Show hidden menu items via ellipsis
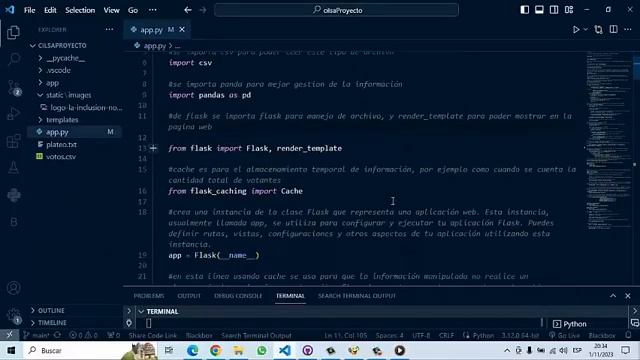The image size is (640, 360). [x=152, y=10]
